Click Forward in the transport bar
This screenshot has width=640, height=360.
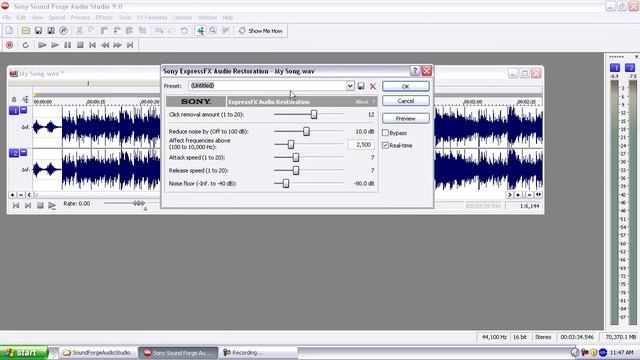118,45
